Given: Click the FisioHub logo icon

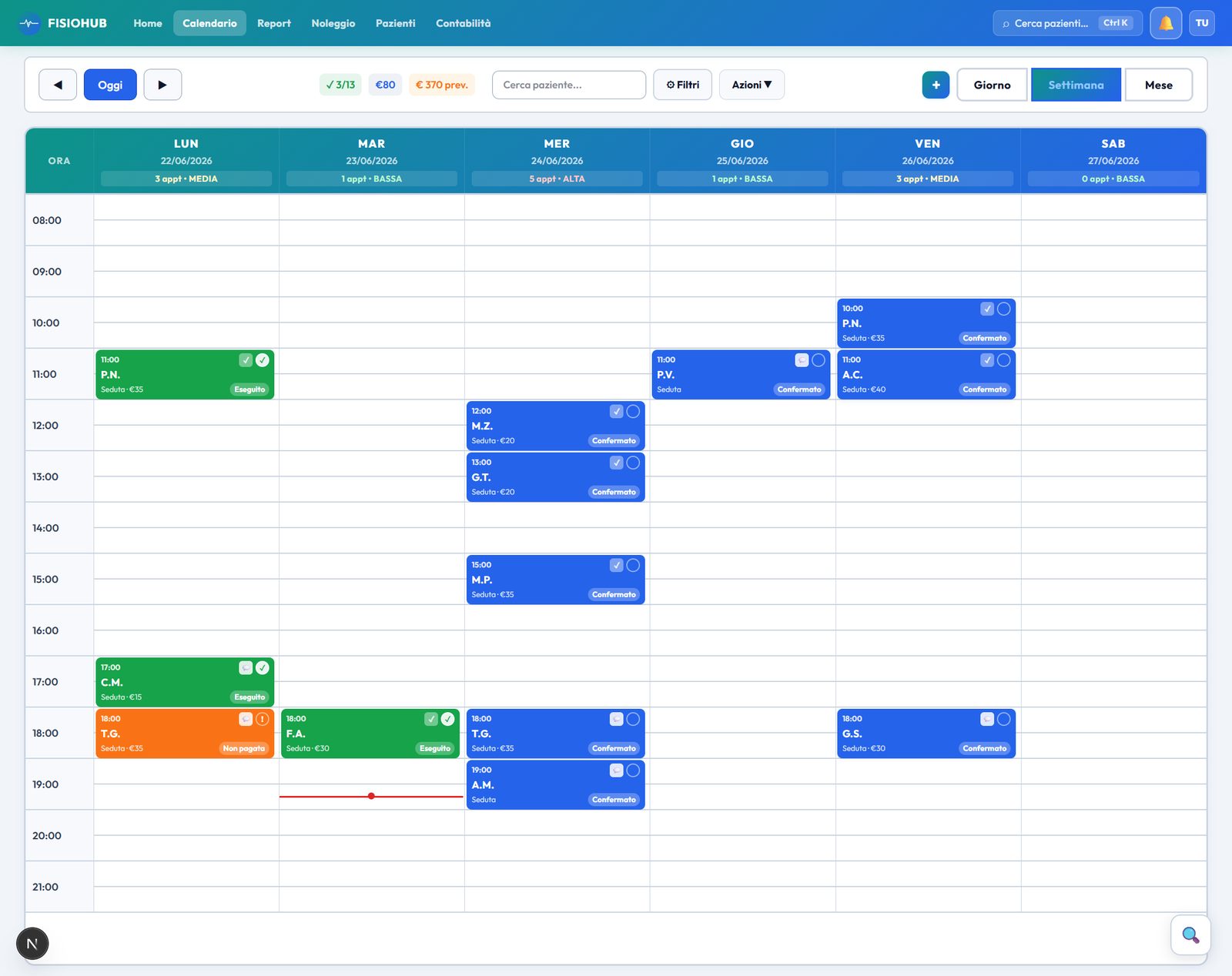Looking at the screenshot, I should click(x=29, y=23).
